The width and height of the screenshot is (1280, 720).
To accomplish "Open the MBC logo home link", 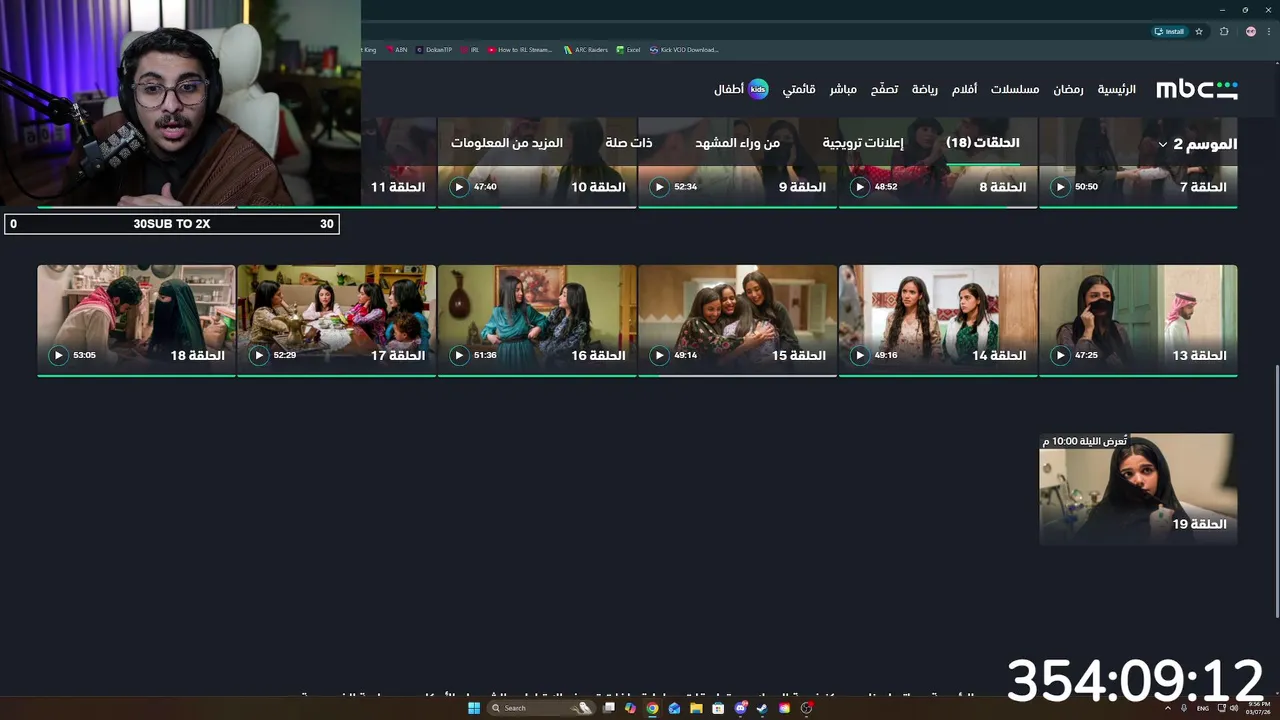I will [x=1197, y=89].
